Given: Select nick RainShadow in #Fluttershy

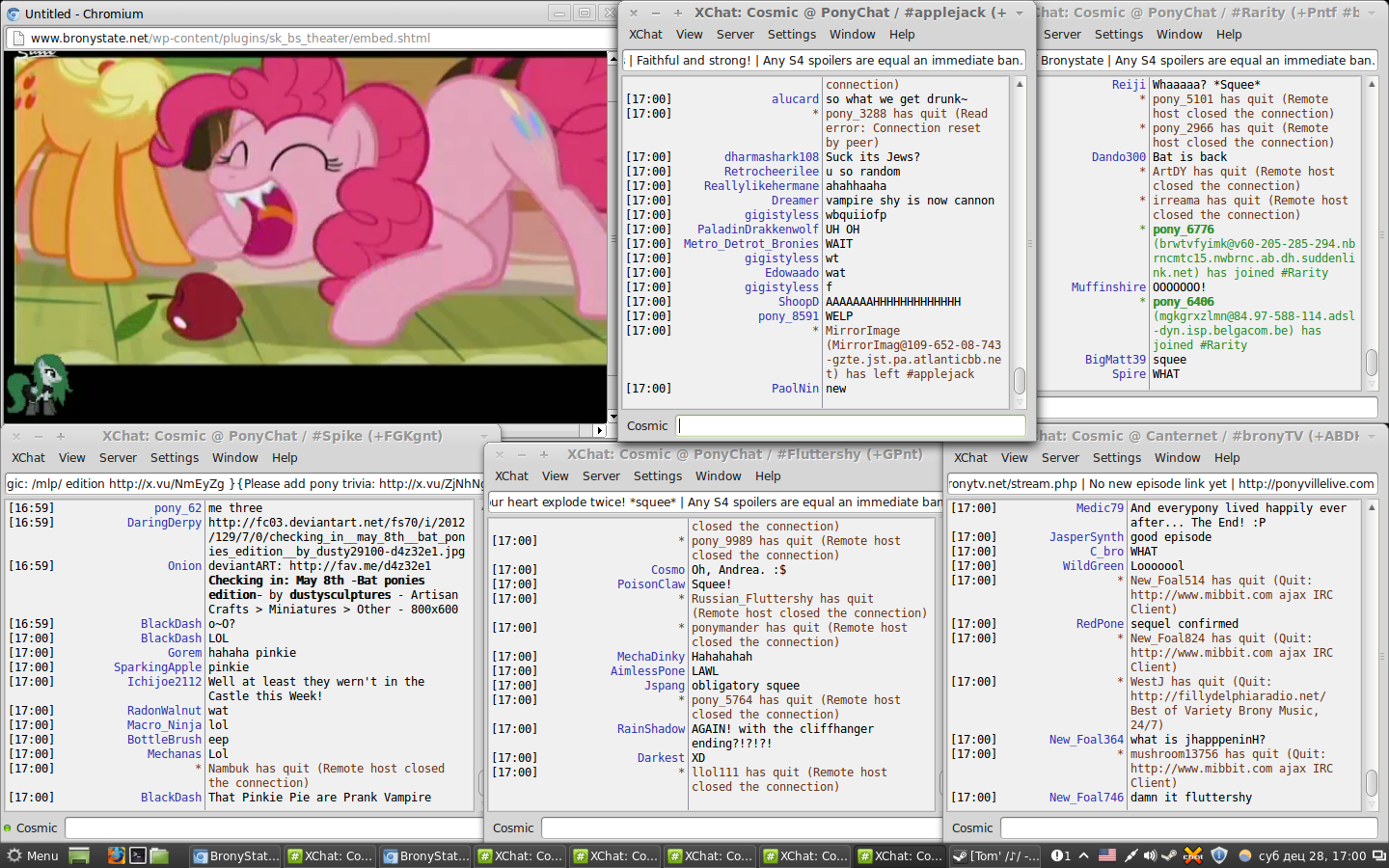Looking at the screenshot, I should click(x=651, y=729).
